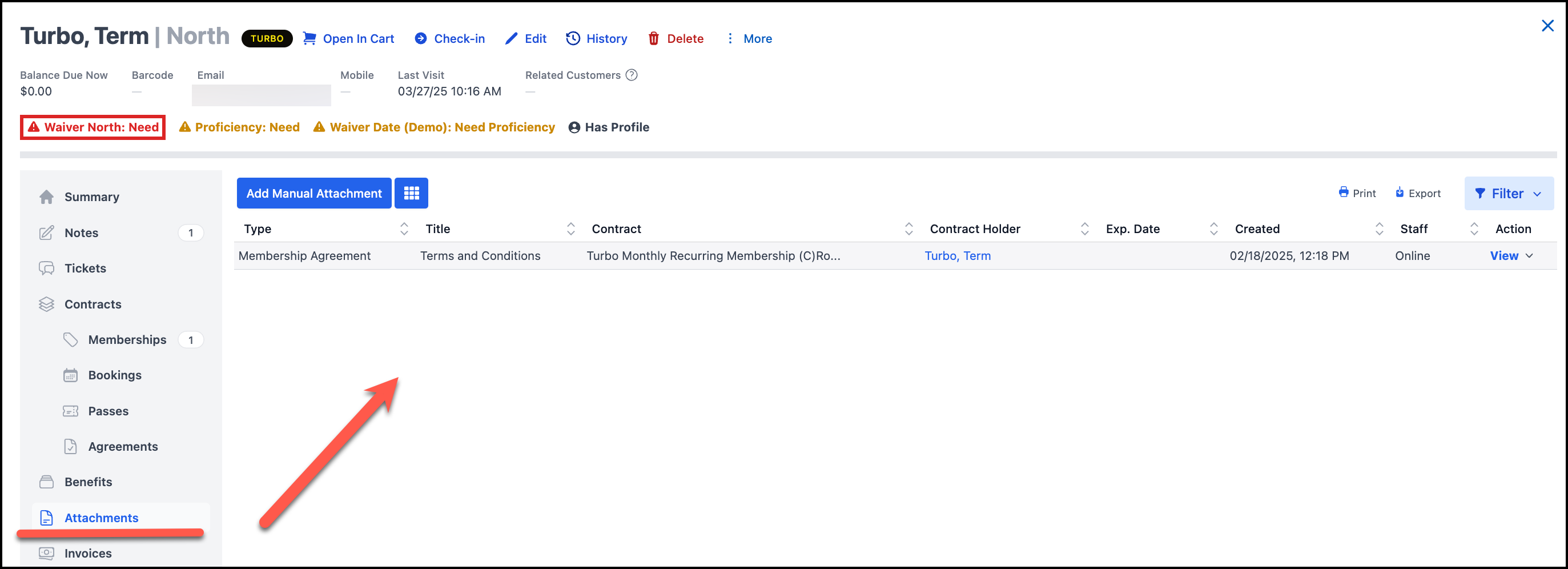Sort table by Type column arrows
This screenshot has height=569, width=1568.
[404, 229]
